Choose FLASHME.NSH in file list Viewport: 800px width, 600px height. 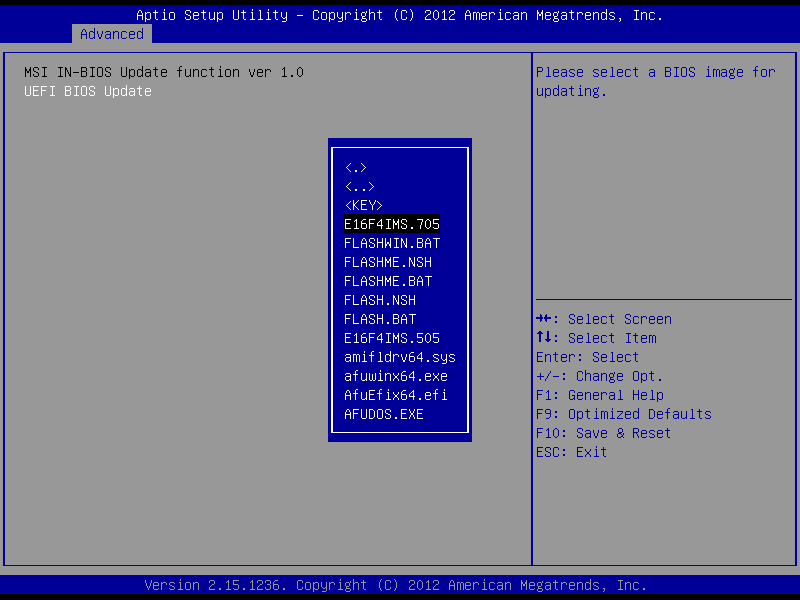pyautogui.click(x=388, y=262)
